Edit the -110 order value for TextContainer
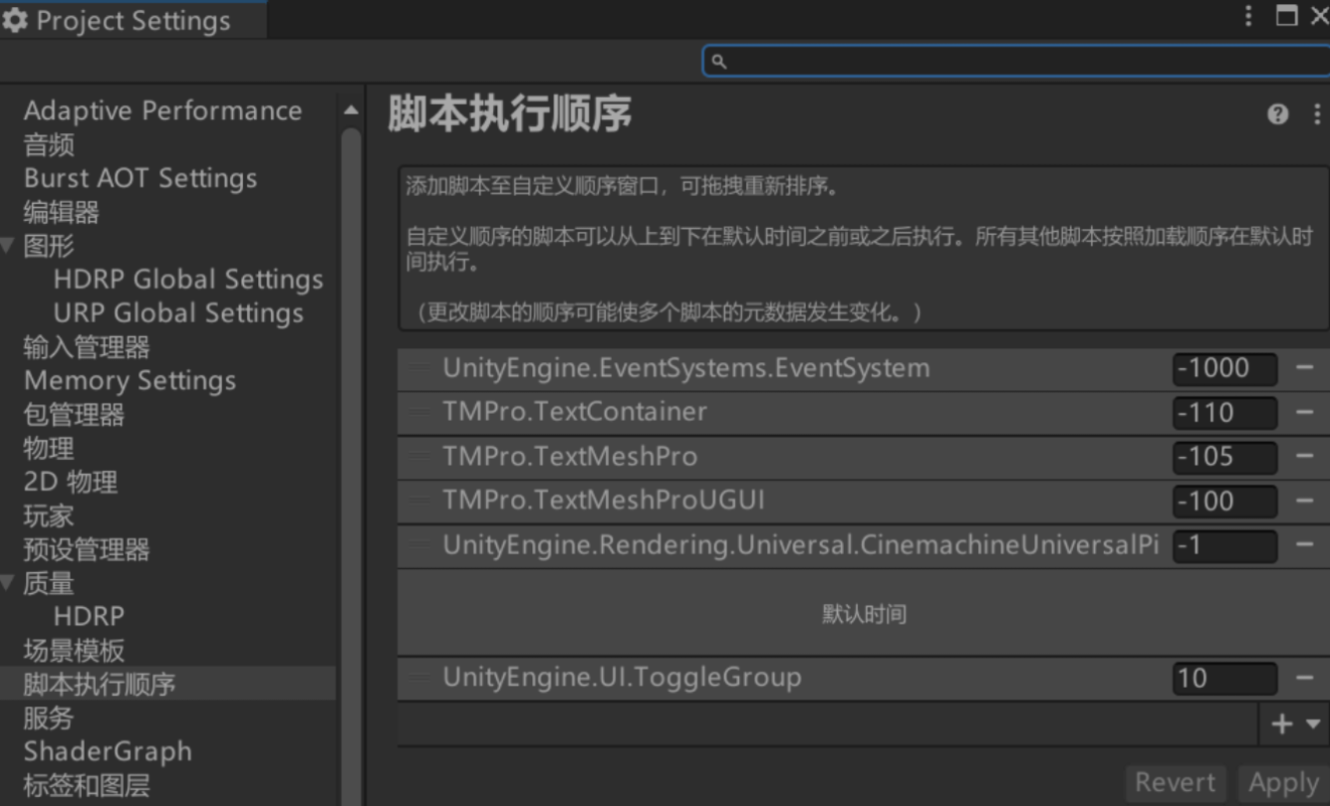This screenshot has width=1330, height=806. click(1224, 413)
